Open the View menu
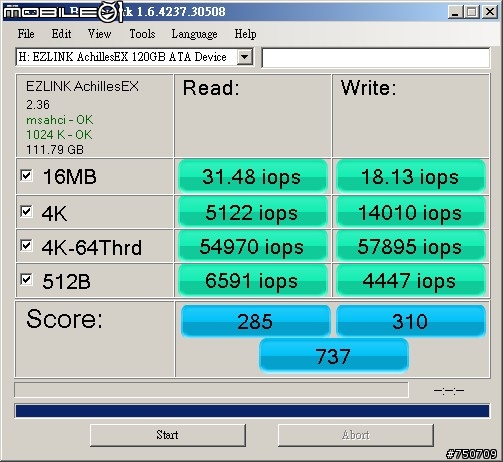The image size is (503, 462). (x=99, y=34)
